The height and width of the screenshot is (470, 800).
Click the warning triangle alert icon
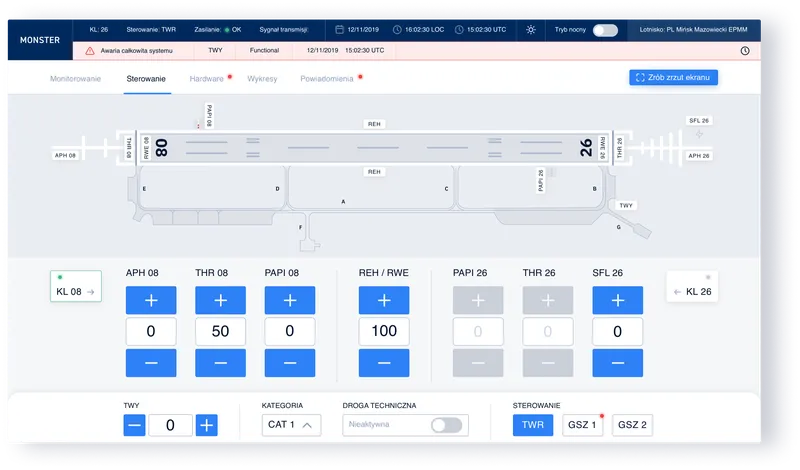point(90,51)
